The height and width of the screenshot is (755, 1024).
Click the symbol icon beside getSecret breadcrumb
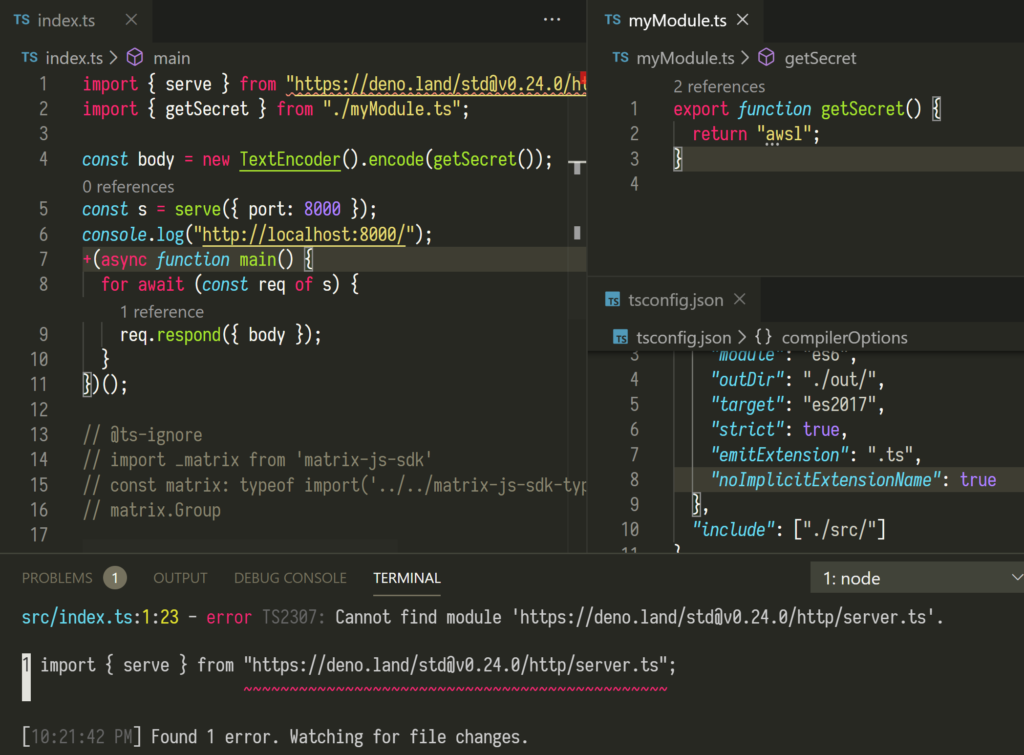point(764,58)
